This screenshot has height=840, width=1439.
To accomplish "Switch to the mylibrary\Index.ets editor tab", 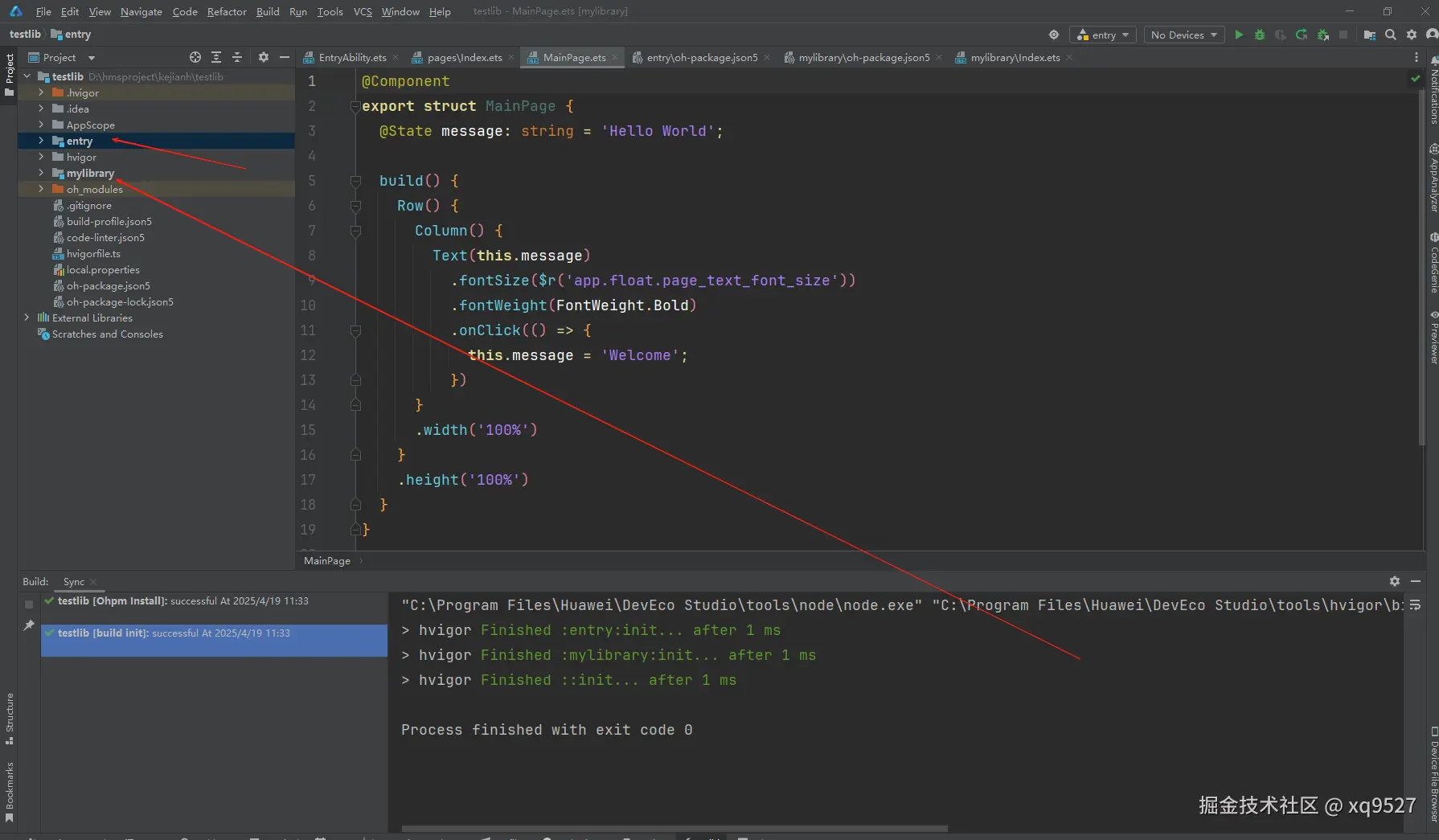I will [x=1015, y=57].
